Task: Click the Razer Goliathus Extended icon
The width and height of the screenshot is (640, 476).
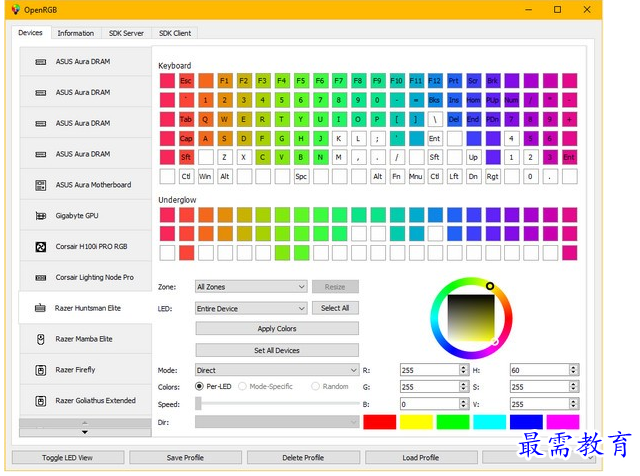Action: [x=40, y=401]
